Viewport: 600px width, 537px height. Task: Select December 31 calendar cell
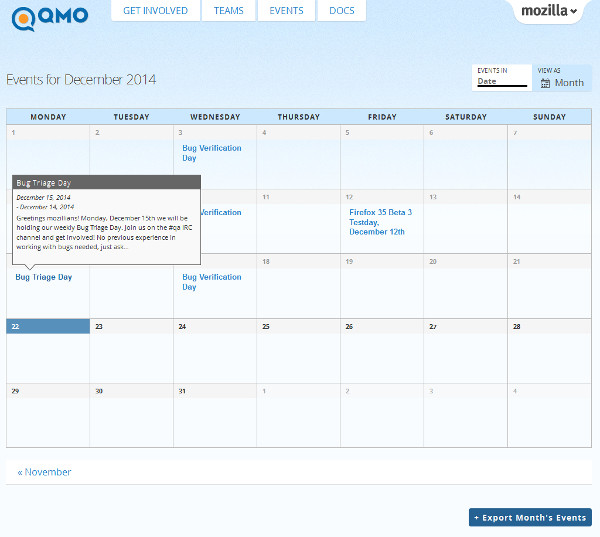tap(215, 415)
